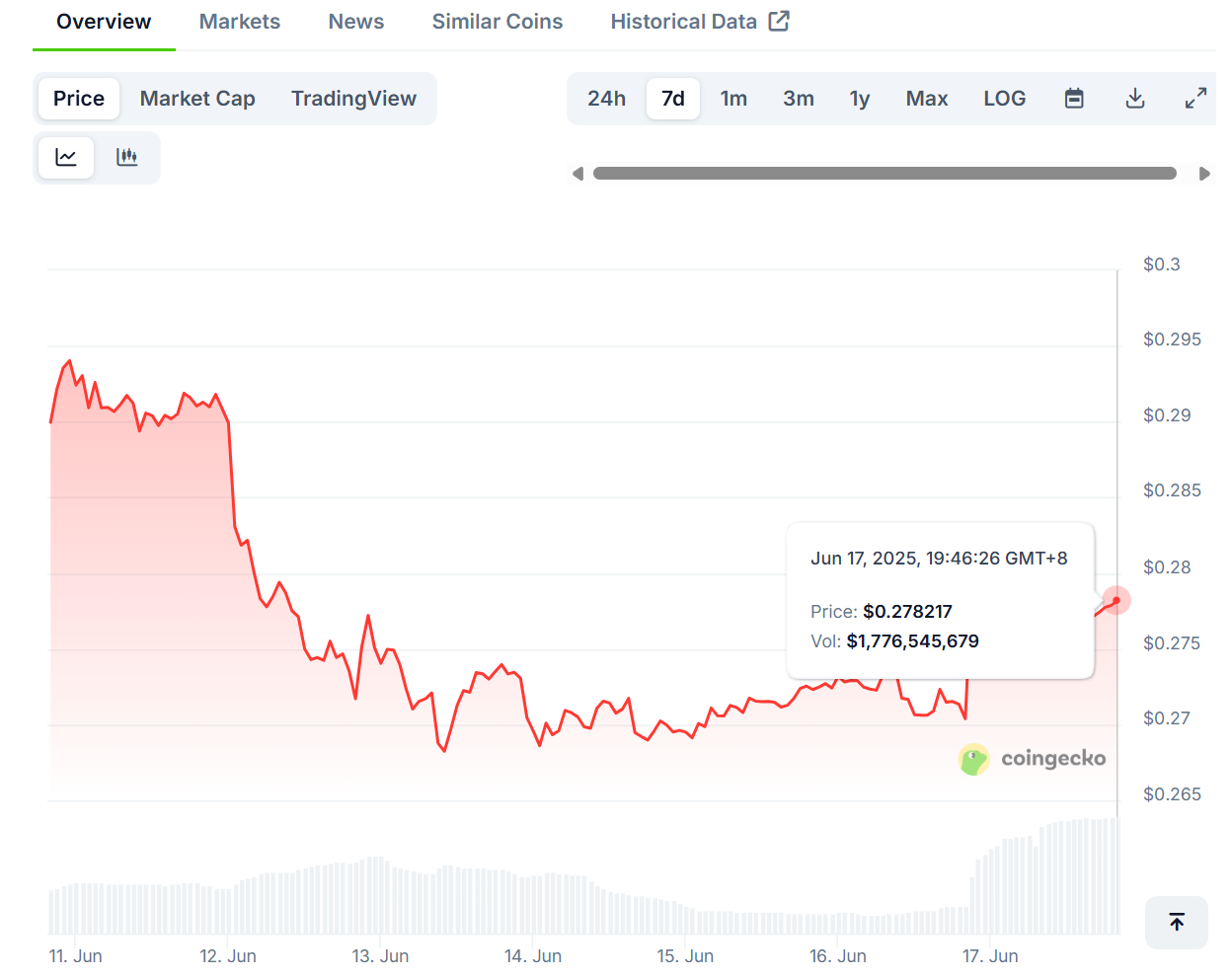Switch to candlestick chart view icon

tap(127, 158)
